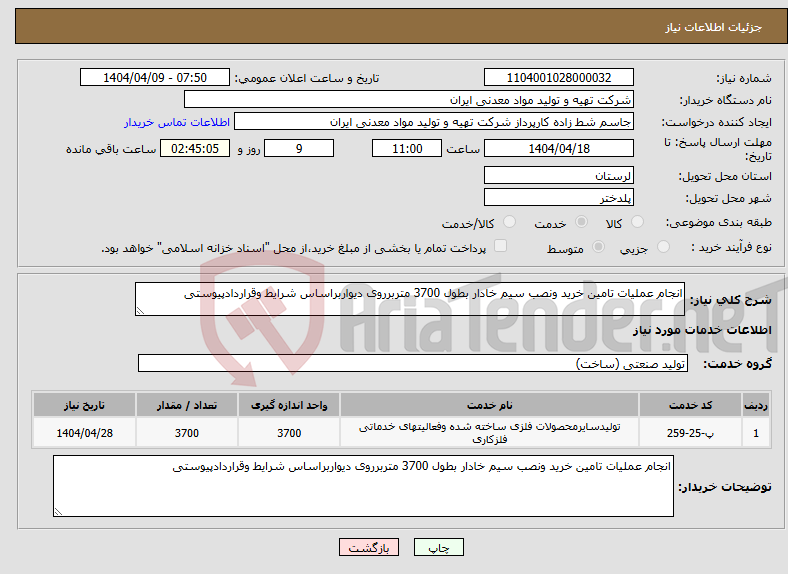Click the تعداد / مقدار column header
Image resolution: width=788 pixels, height=574 pixels.
[186, 405]
